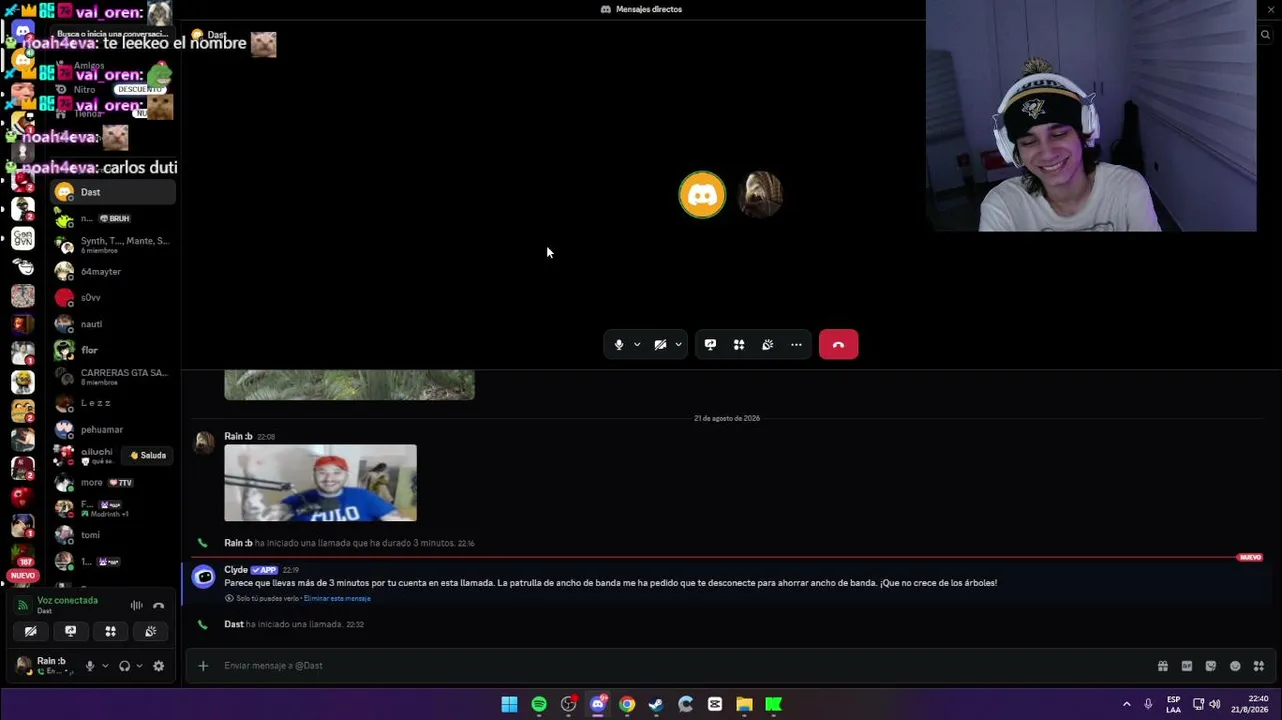This screenshot has height=720, width=1282.
Task: Open Windows Start menu
Action: (x=509, y=704)
